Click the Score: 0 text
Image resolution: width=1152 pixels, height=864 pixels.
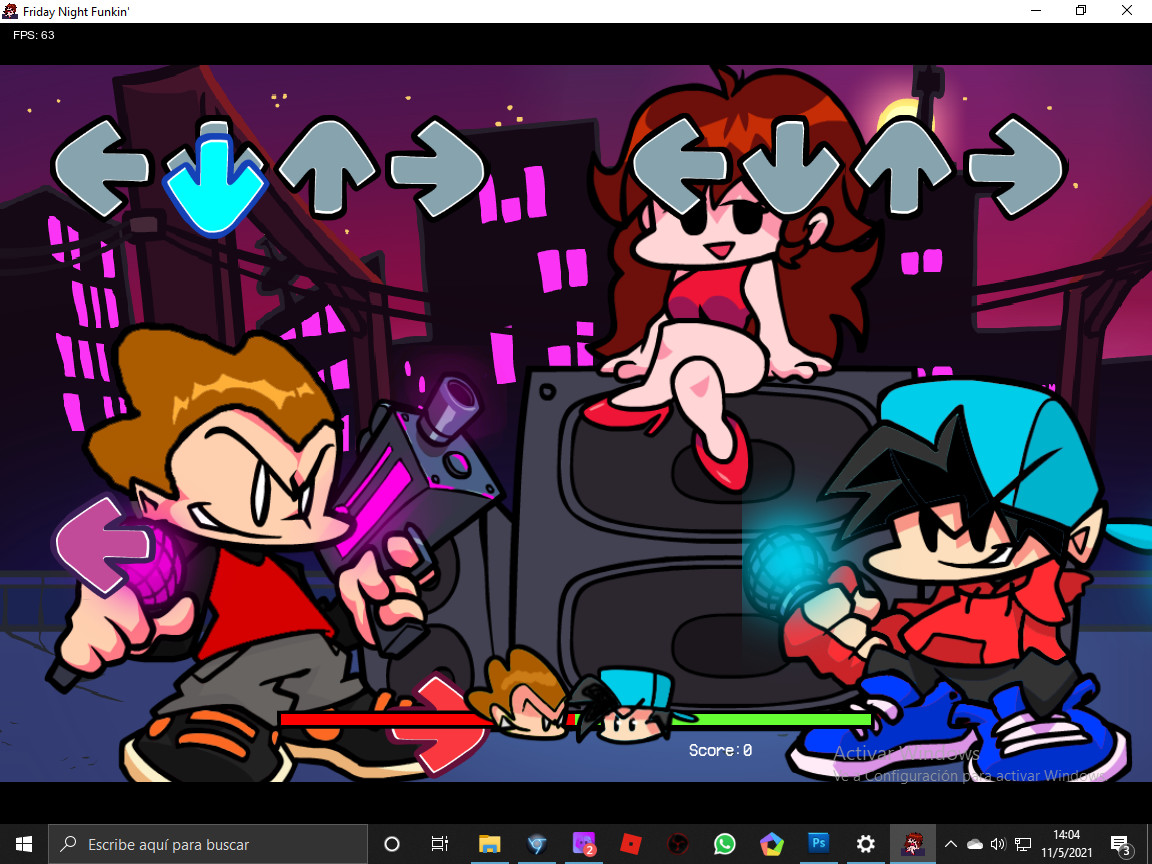point(720,750)
